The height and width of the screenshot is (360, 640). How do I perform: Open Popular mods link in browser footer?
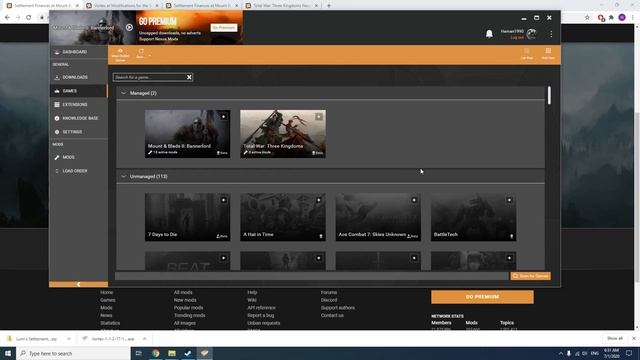tap(188, 308)
